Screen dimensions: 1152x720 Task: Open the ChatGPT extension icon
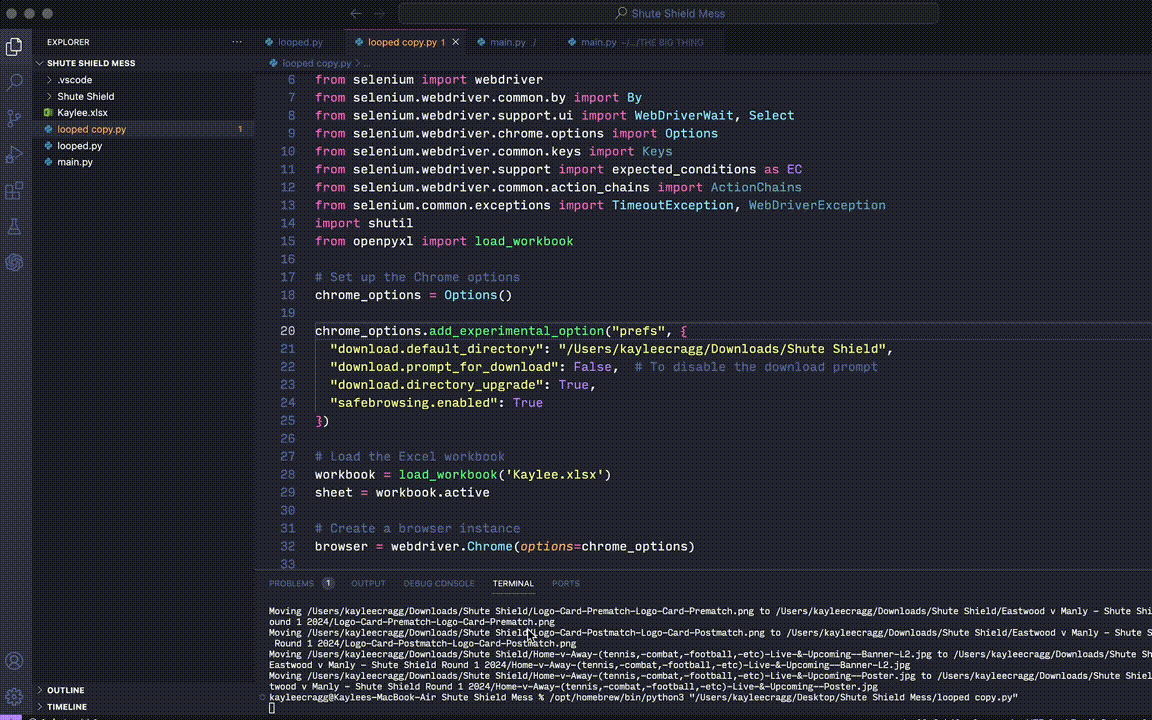tap(14, 263)
